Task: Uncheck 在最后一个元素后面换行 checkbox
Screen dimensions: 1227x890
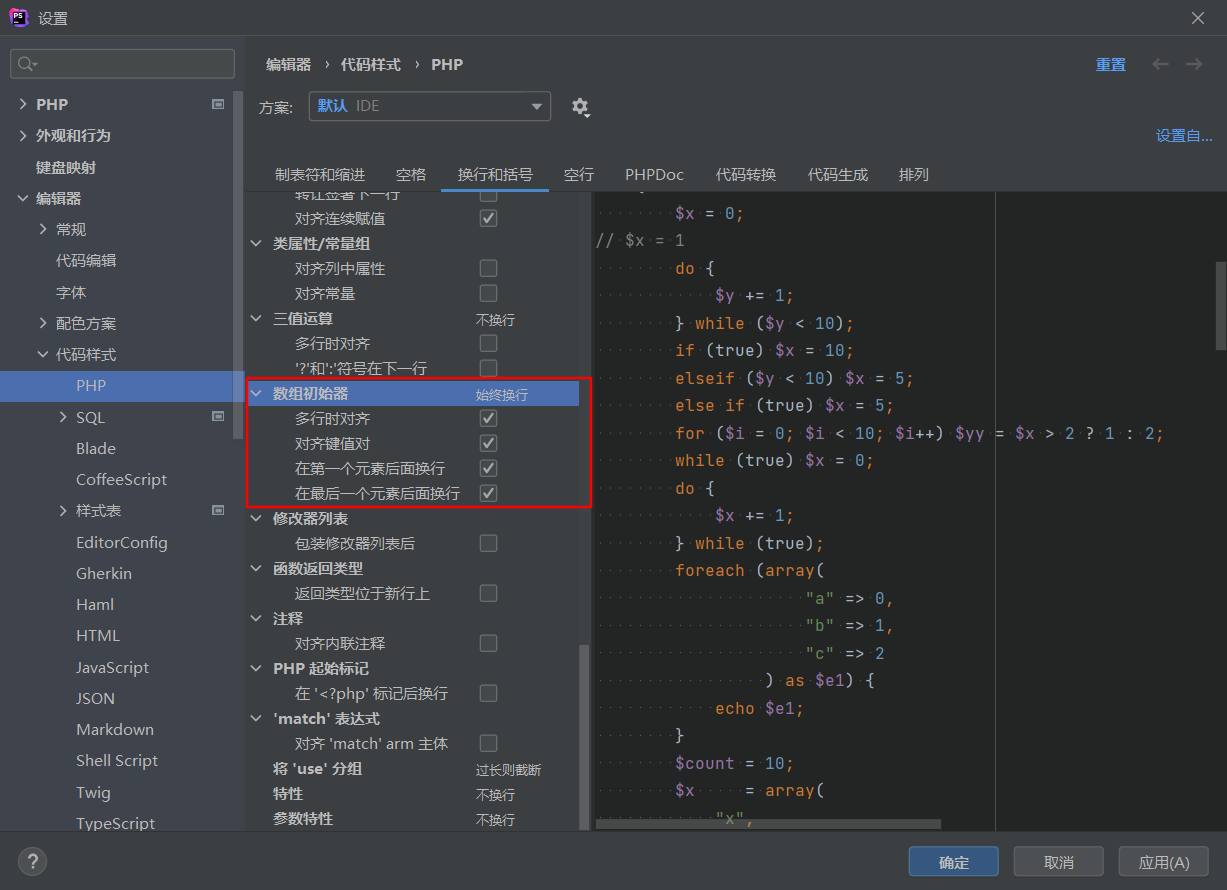Action: pos(488,493)
